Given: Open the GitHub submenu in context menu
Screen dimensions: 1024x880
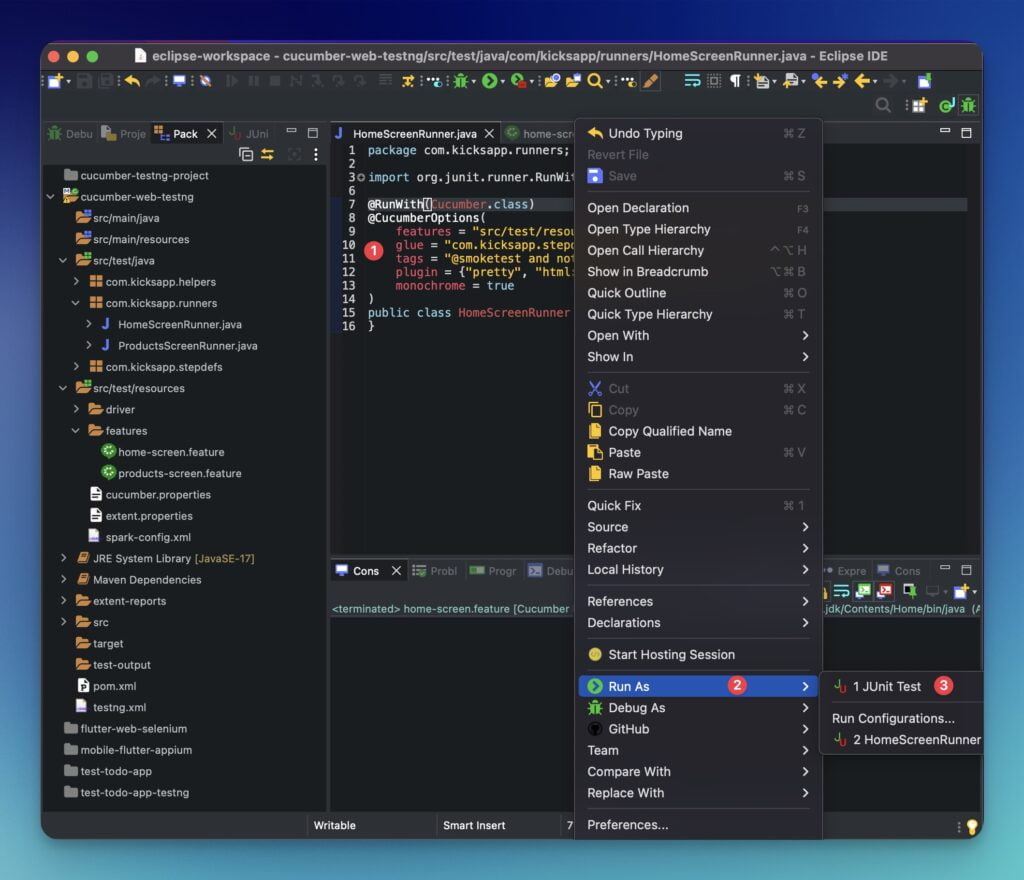Looking at the screenshot, I should (x=697, y=729).
